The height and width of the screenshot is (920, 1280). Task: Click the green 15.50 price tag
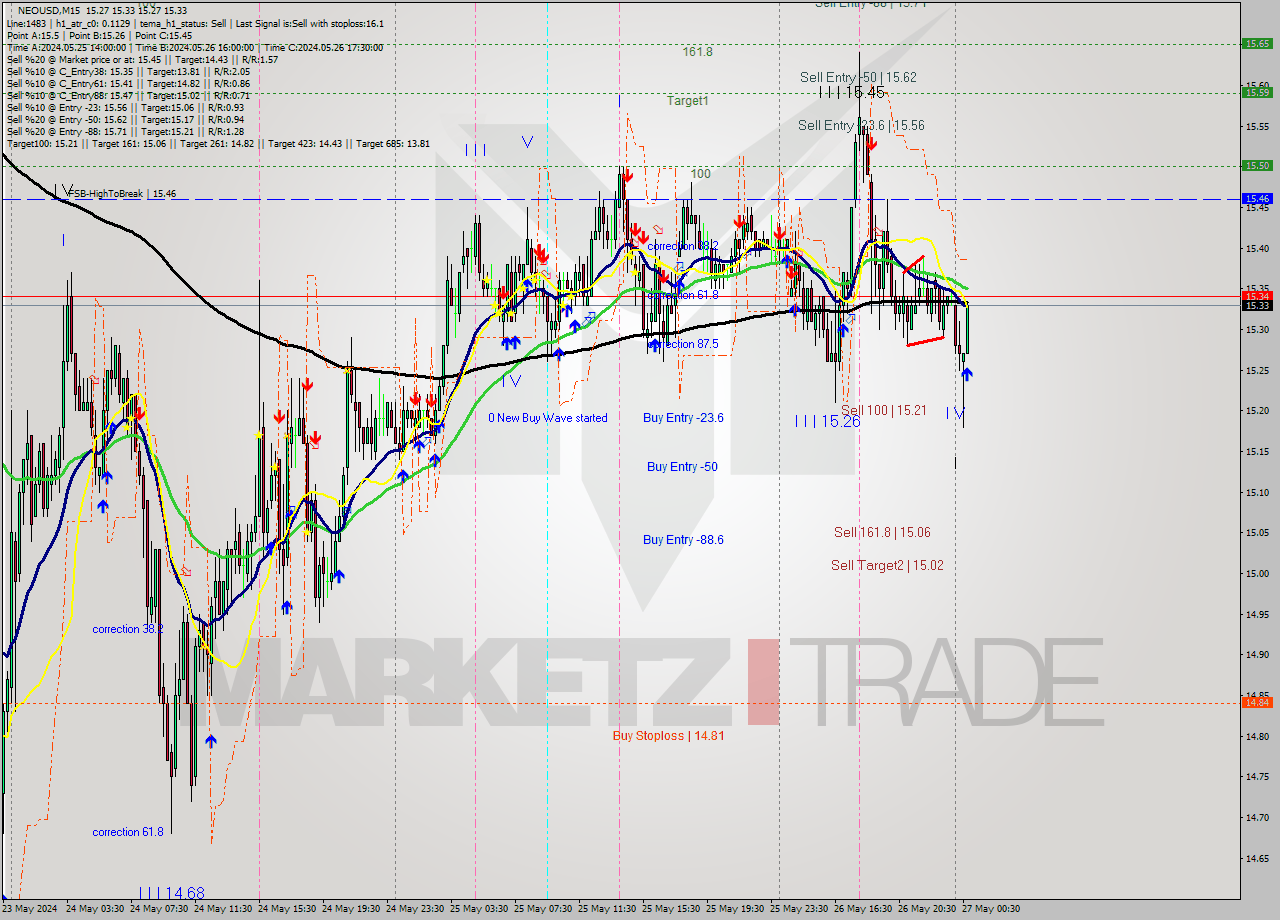1256,165
